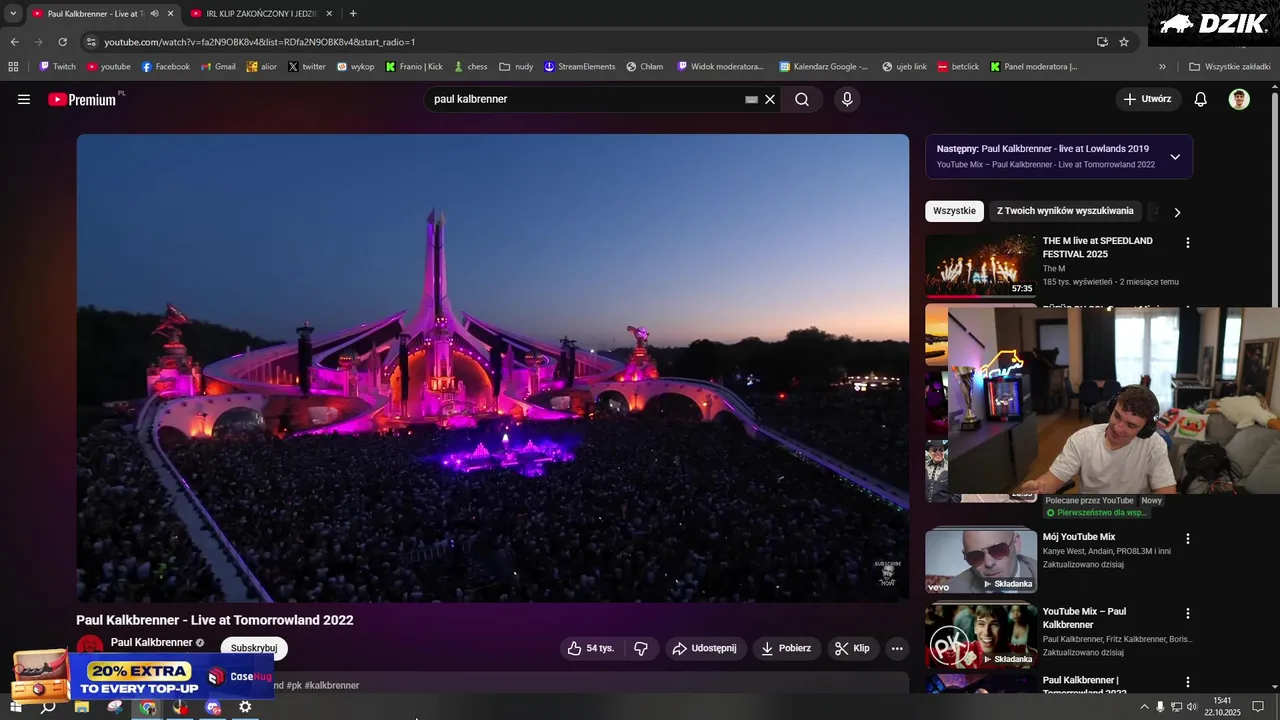Open THE M live at SPEEDLAND thumbnail
Image resolution: width=1280 pixels, height=720 pixels.
981,265
